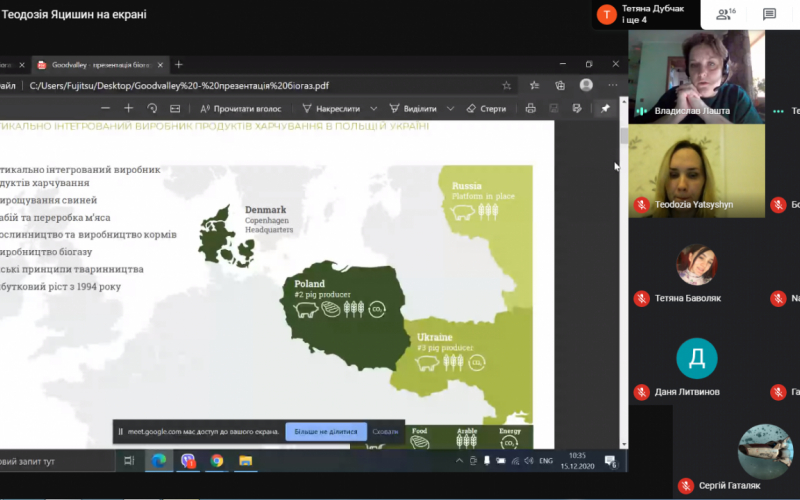Switch the ENG input language indicator
Screen dimensions: 800x500
(x=546, y=461)
